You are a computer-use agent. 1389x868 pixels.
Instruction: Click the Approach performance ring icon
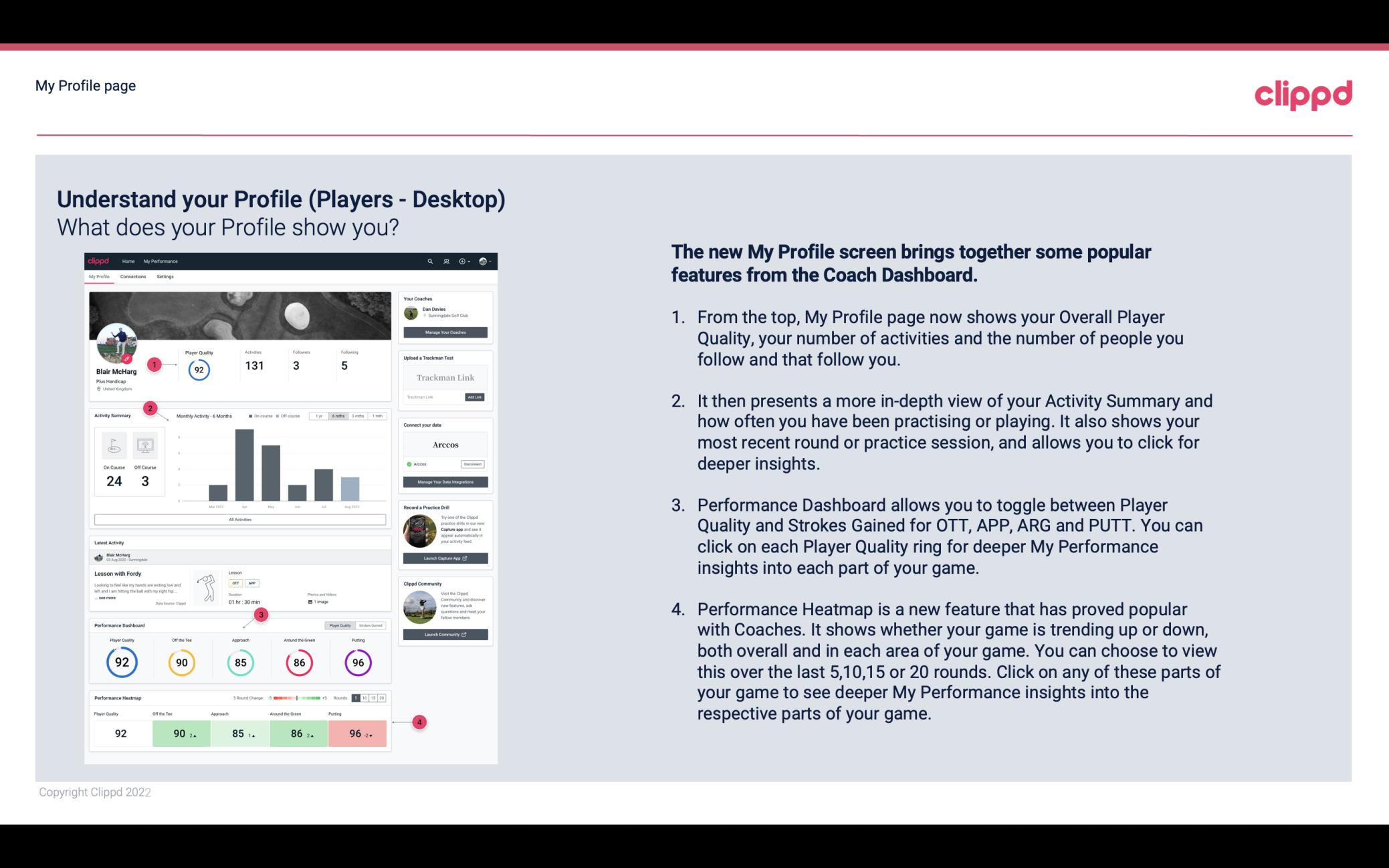(x=240, y=661)
